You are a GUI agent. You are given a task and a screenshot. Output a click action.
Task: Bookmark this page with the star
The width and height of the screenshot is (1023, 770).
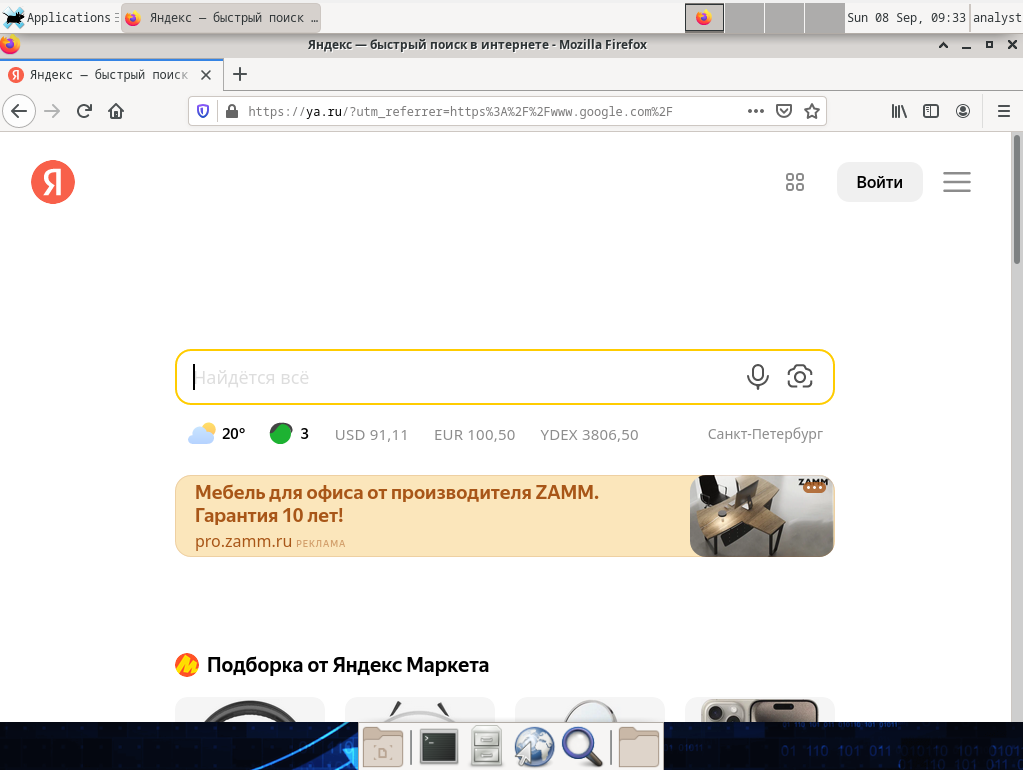[812, 112]
